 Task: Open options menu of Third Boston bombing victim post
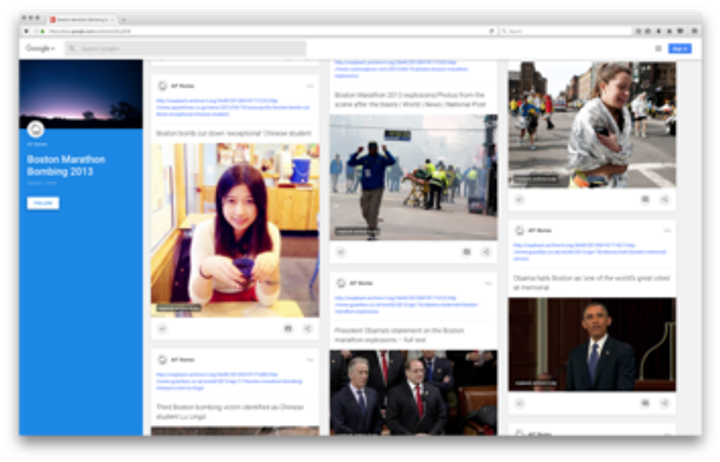[310, 360]
